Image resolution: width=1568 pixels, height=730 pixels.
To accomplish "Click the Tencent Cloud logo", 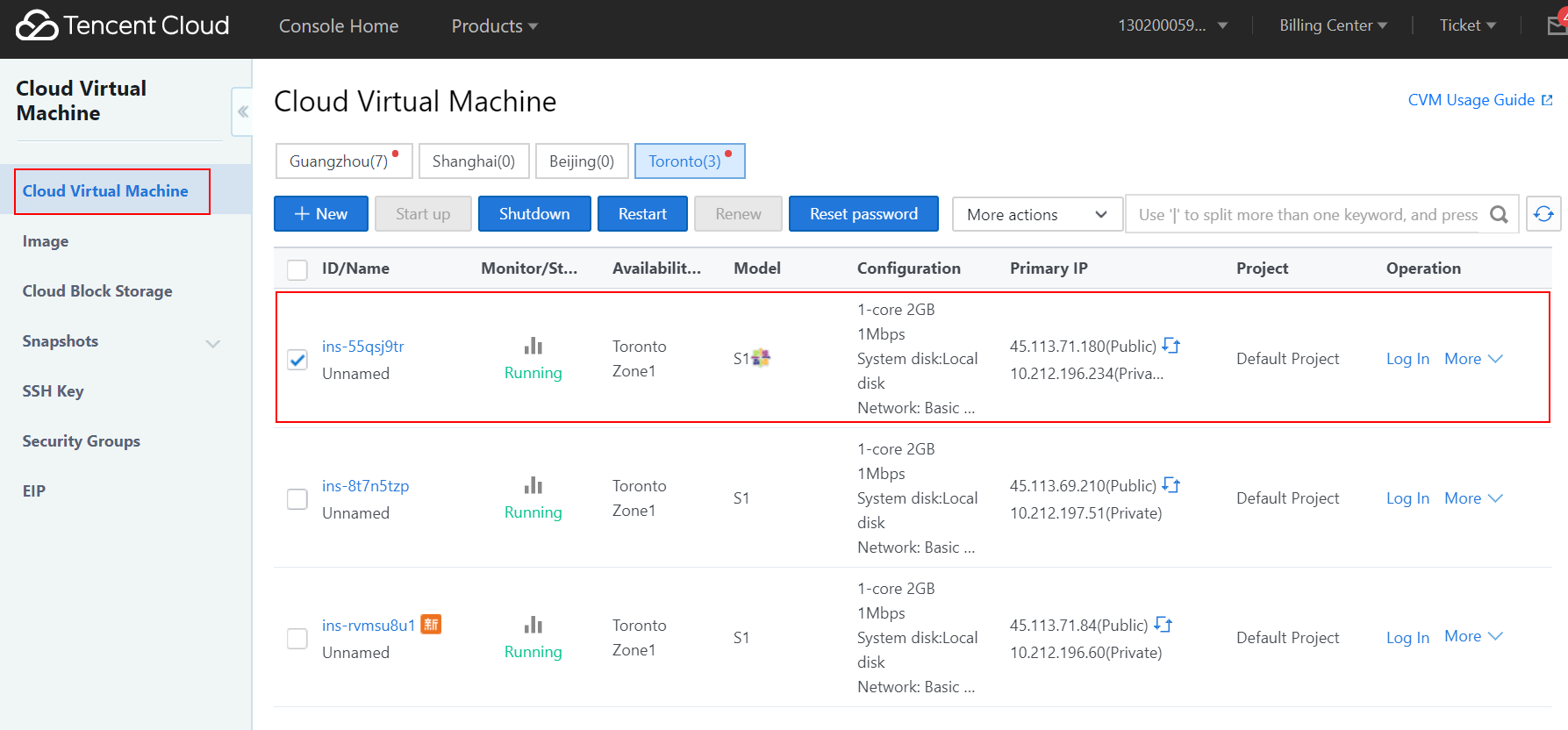I will click(123, 25).
